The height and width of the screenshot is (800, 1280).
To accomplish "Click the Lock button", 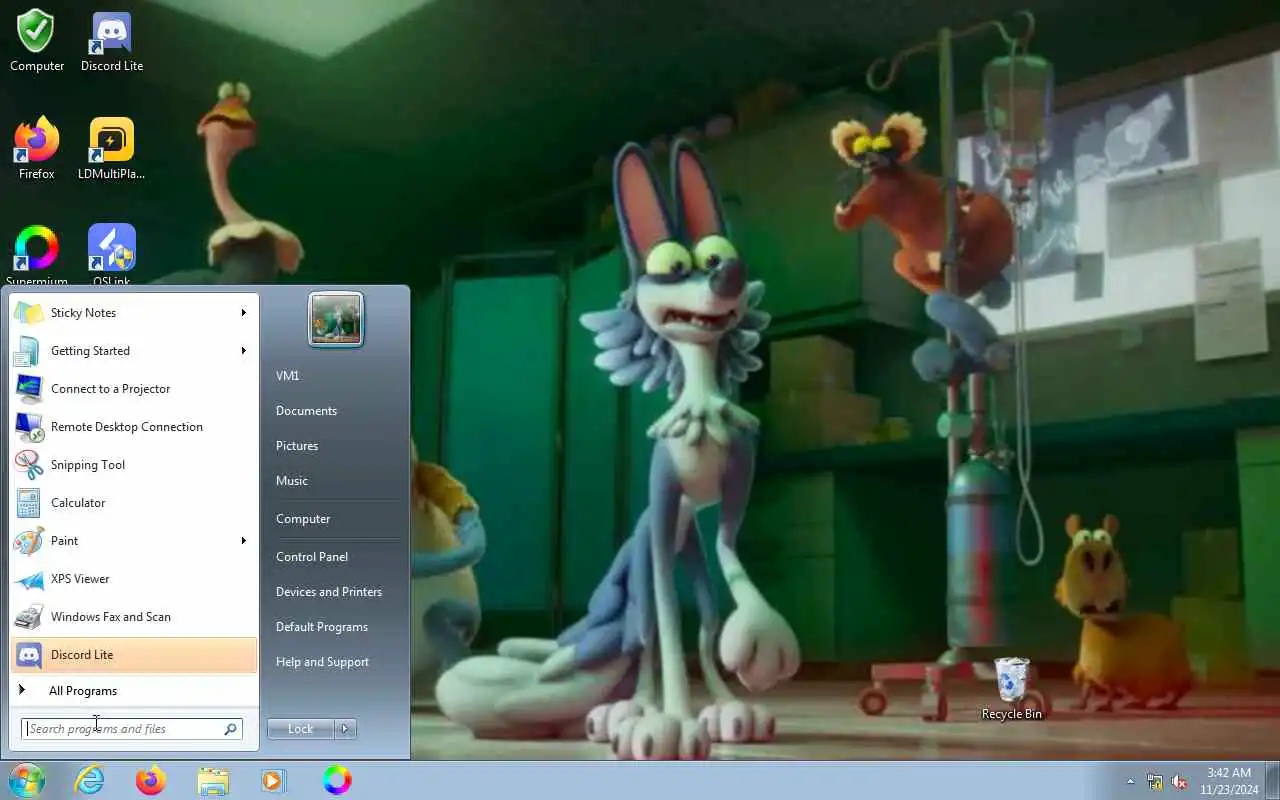I will pyautogui.click(x=301, y=729).
